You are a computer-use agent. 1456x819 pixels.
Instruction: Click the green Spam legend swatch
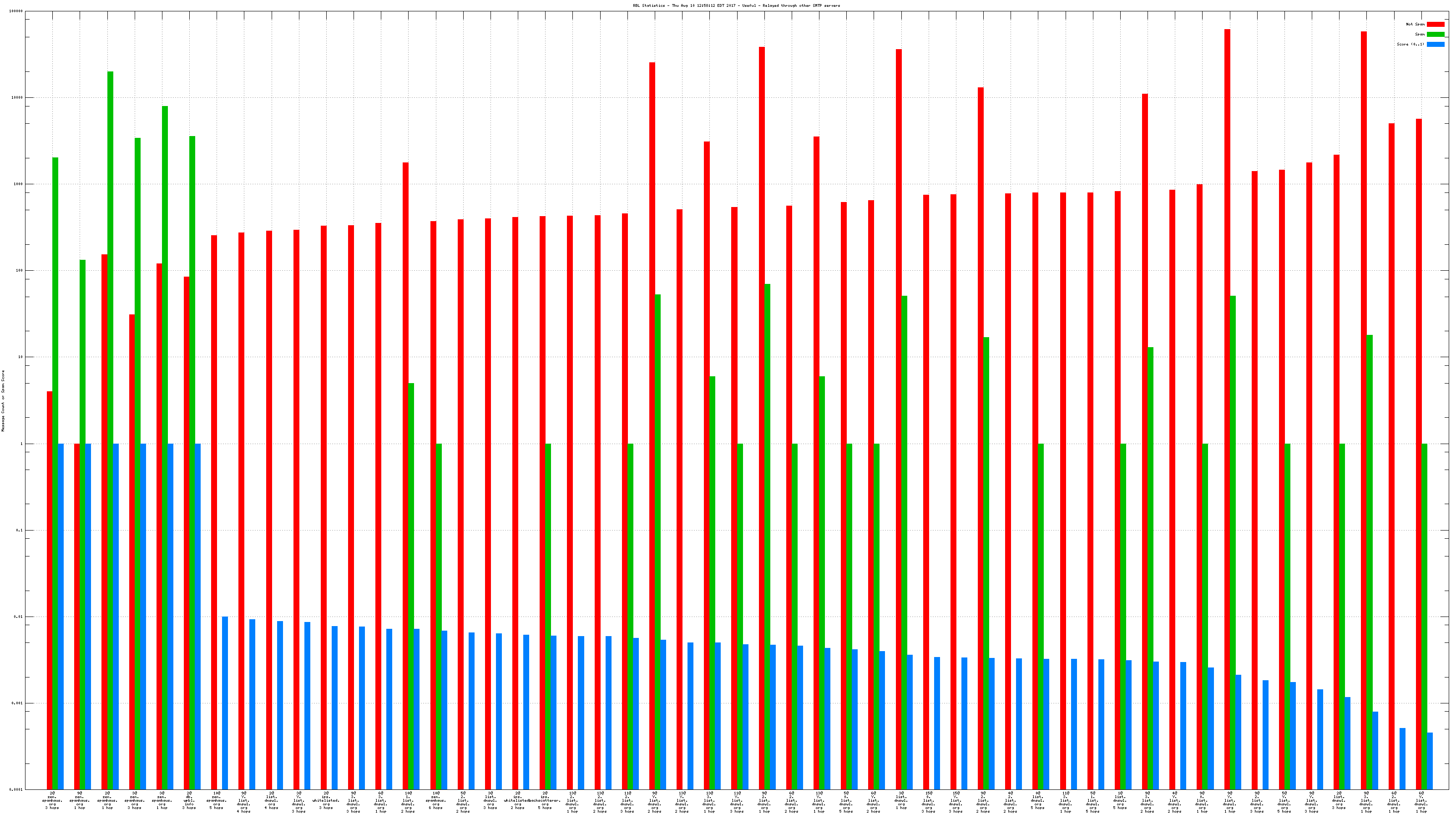1435,35
